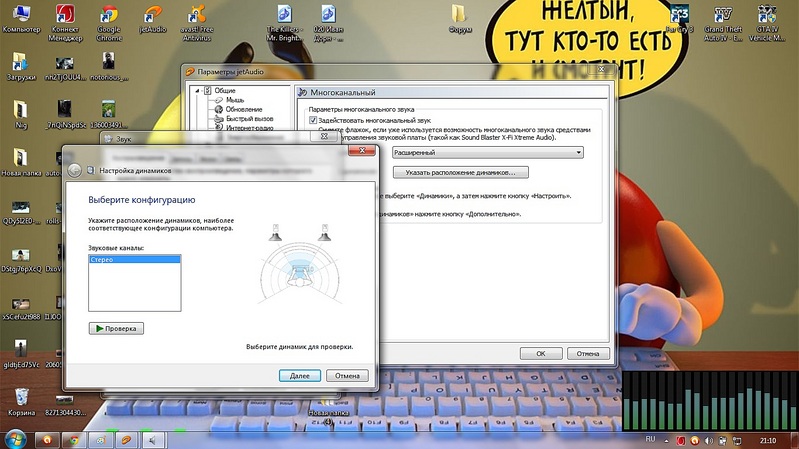Click Указать расположение динамиков button

(x=460, y=173)
